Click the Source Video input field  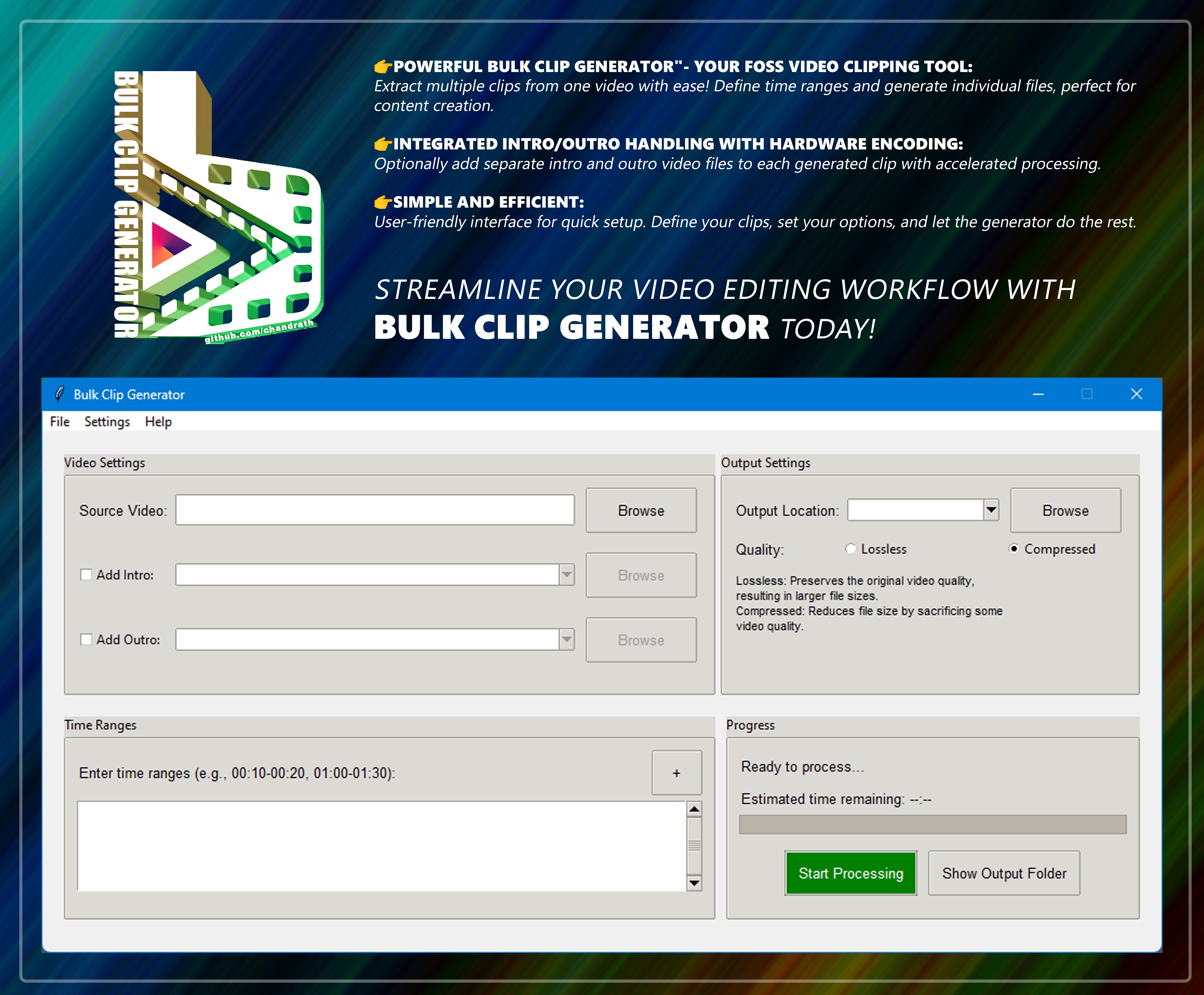[x=375, y=510]
